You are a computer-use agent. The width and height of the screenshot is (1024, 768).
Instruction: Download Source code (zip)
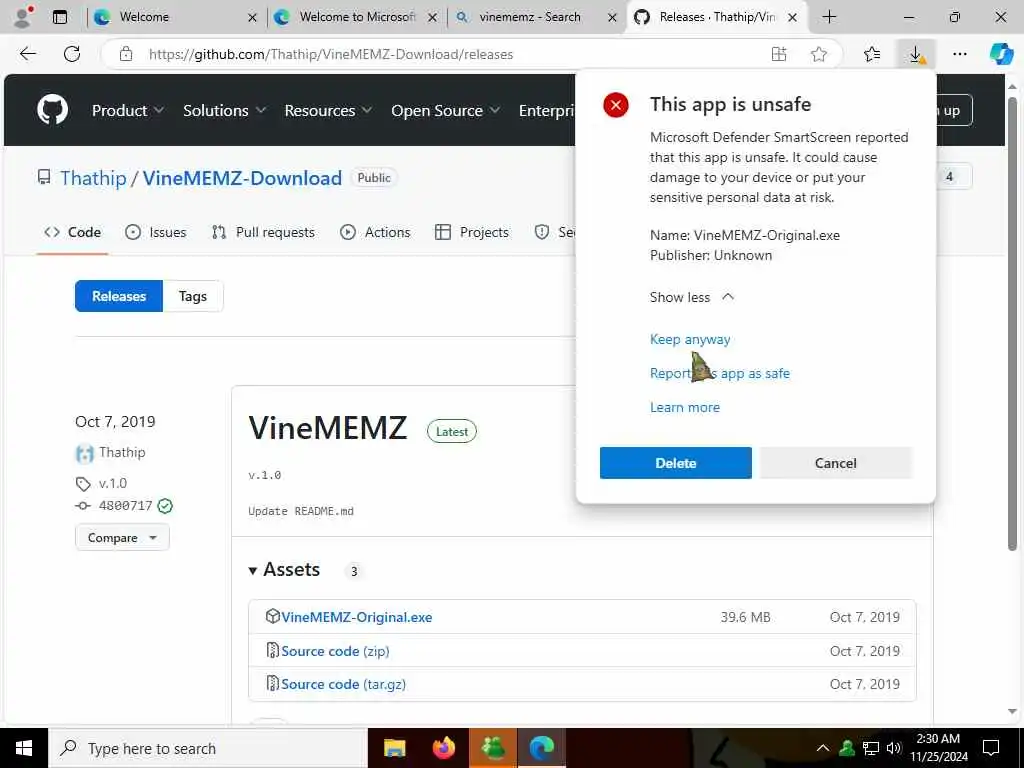[x=335, y=650]
